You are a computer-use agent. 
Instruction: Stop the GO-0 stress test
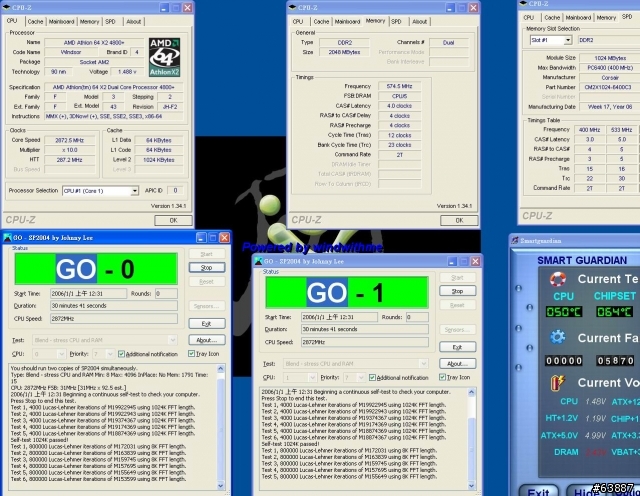(207, 268)
